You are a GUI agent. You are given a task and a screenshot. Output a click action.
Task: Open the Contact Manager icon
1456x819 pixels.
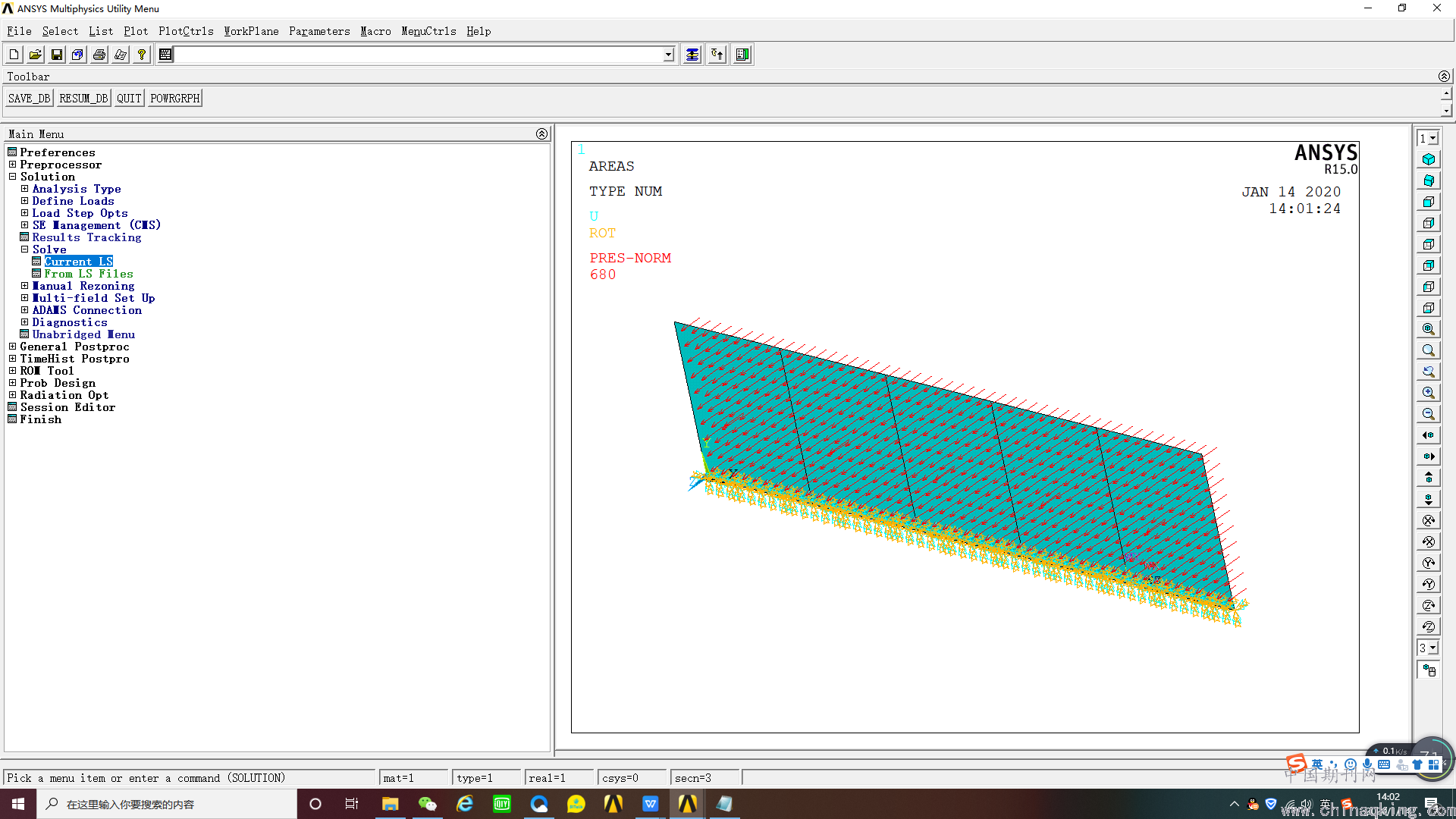point(742,55)
